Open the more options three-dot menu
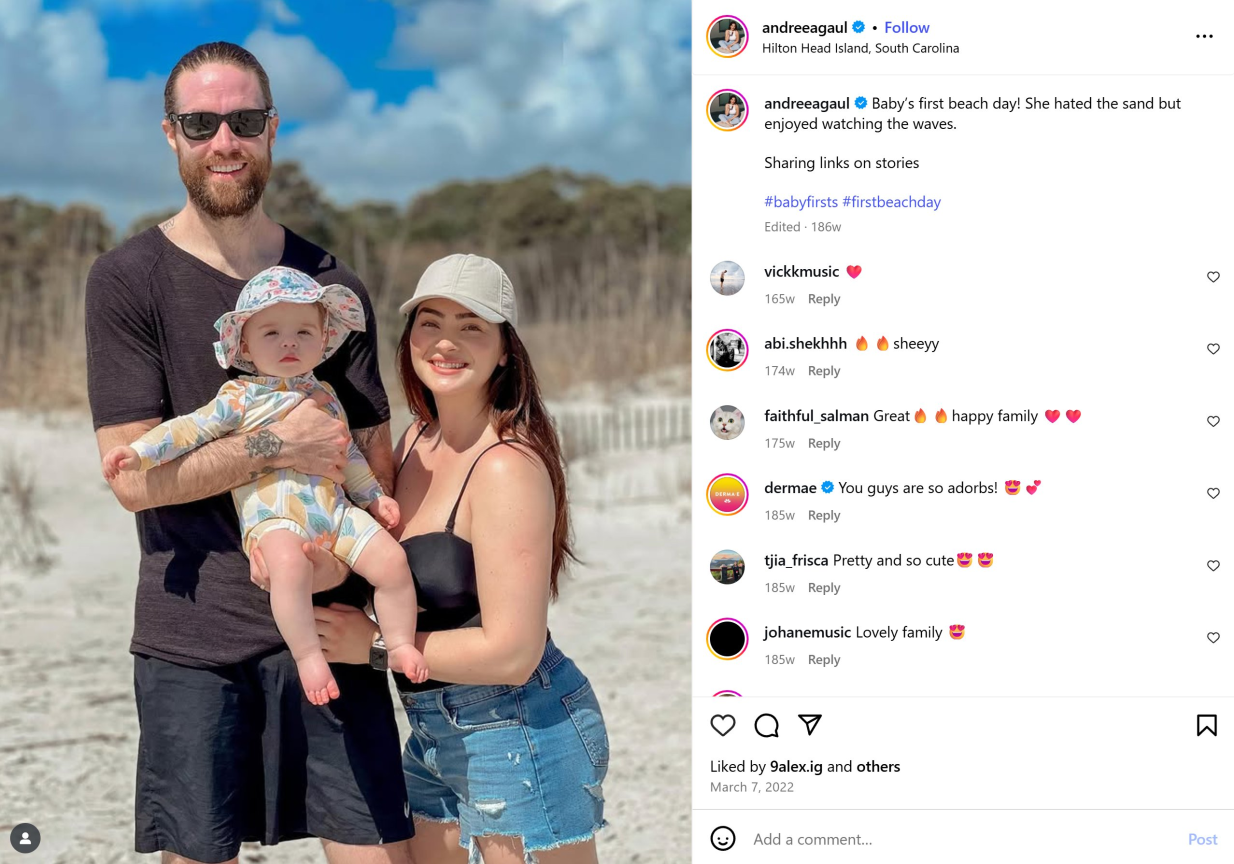Screen dimensions: 1234x864 (1204, 36)
